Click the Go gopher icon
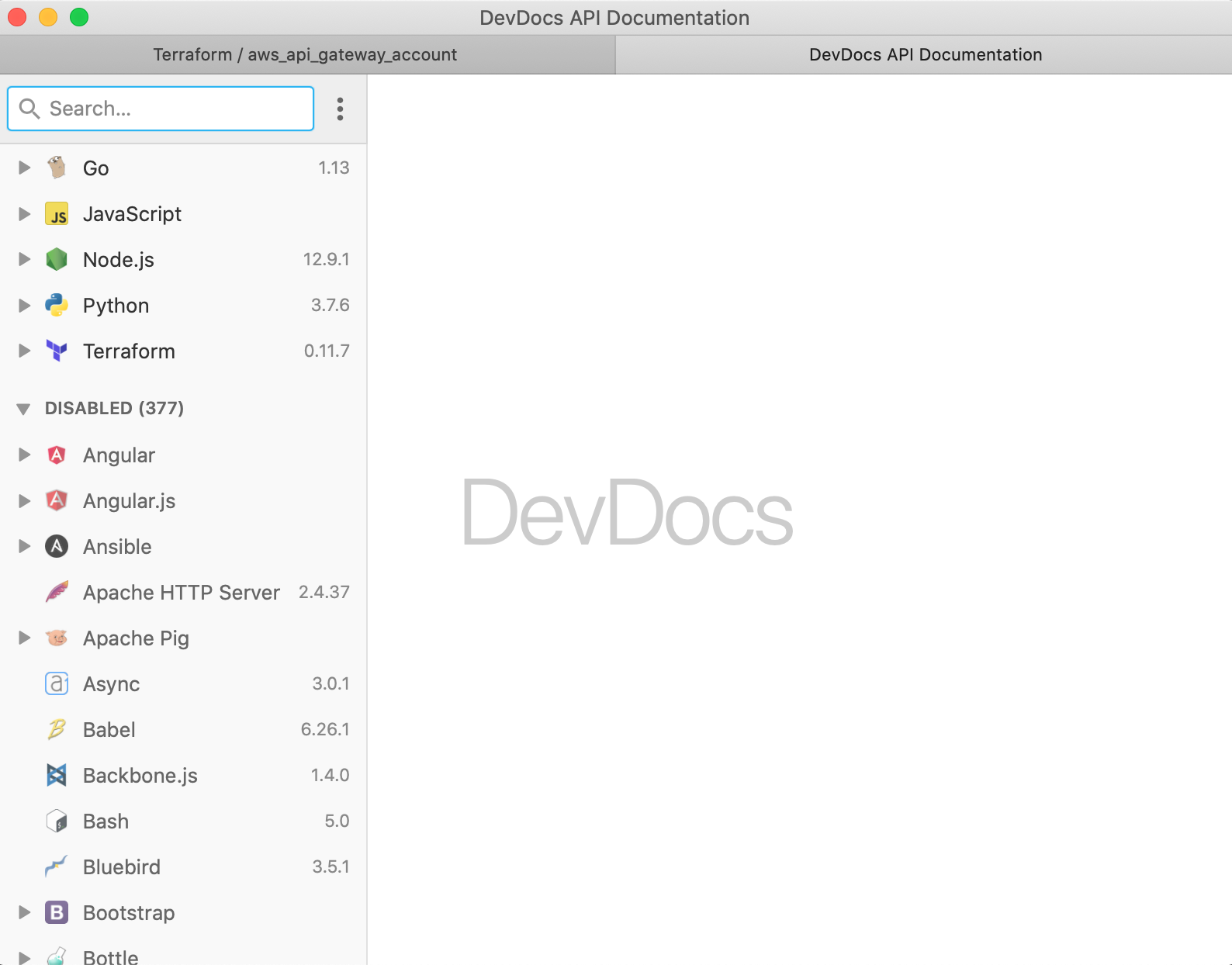1232x965 pixels. pyautogui.click(x=57, y=168)
